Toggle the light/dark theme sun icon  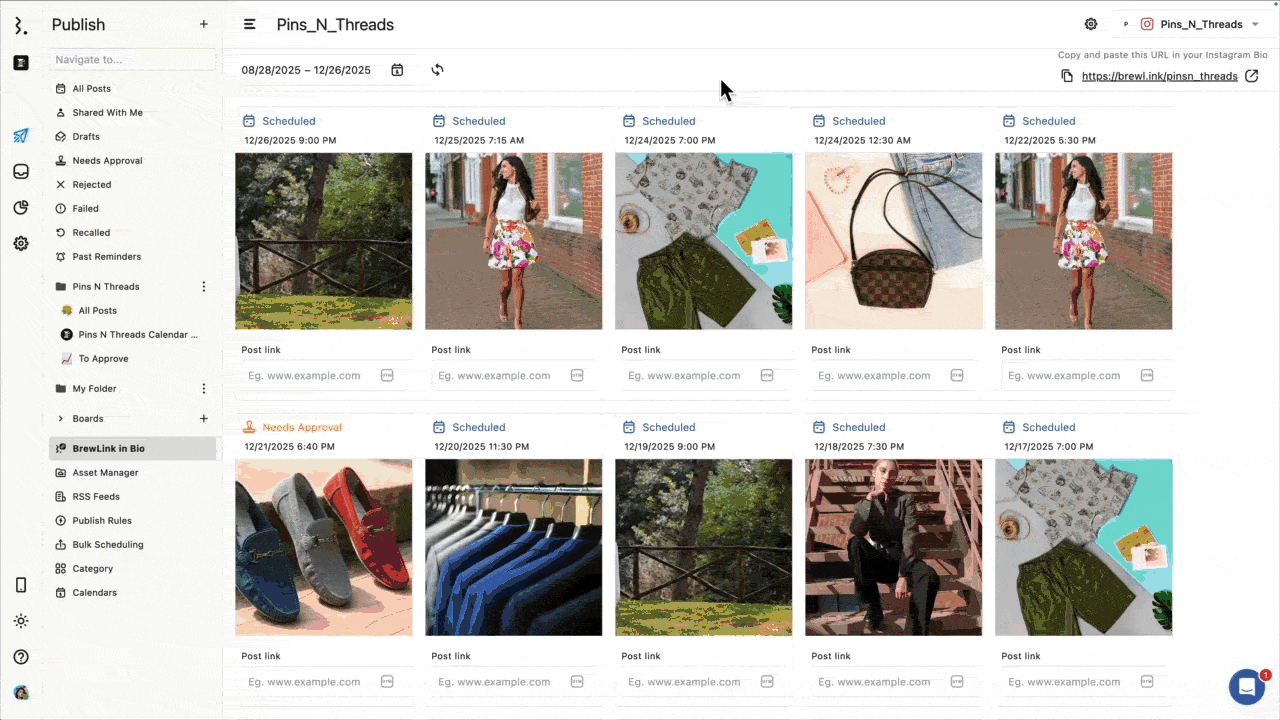pyautogui.click(x=21, y=621)
